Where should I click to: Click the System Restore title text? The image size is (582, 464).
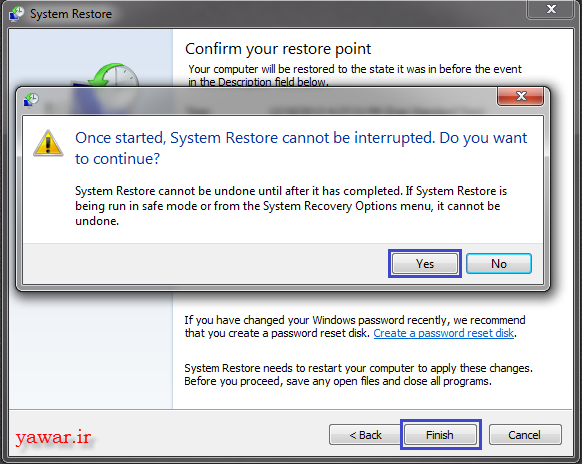pyautogui.click(x=71, y=14)
